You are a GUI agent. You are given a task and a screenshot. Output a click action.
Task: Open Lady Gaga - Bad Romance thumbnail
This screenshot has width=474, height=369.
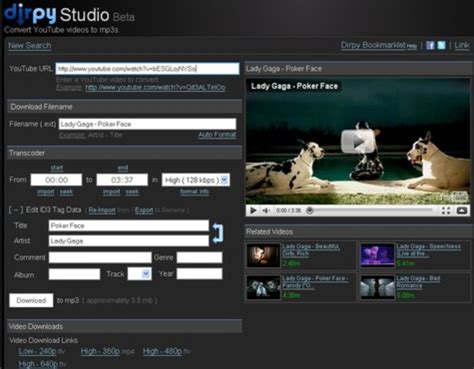(x=377, y=287)
